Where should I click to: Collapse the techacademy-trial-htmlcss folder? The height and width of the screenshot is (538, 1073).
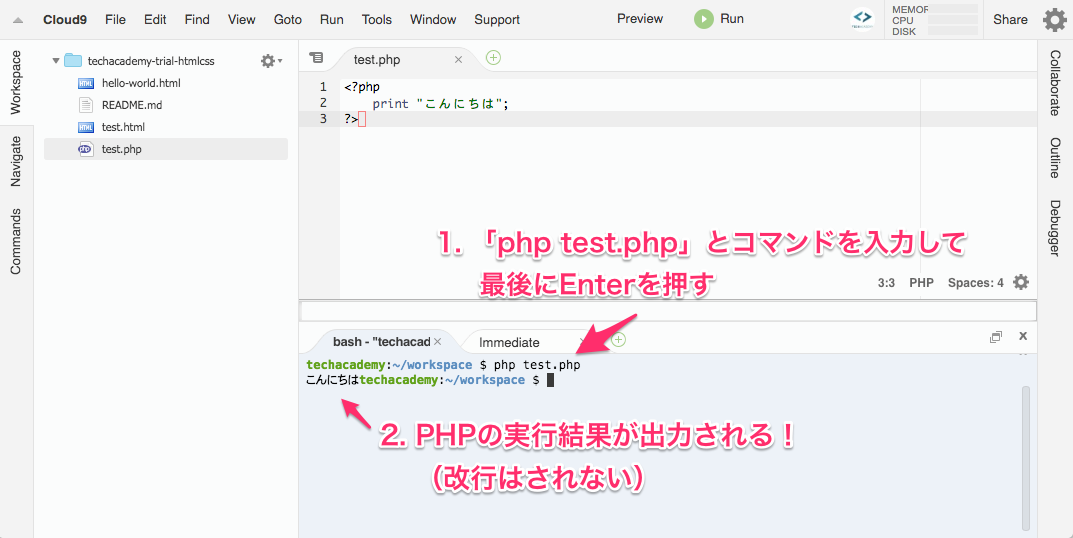click(56, 61)
